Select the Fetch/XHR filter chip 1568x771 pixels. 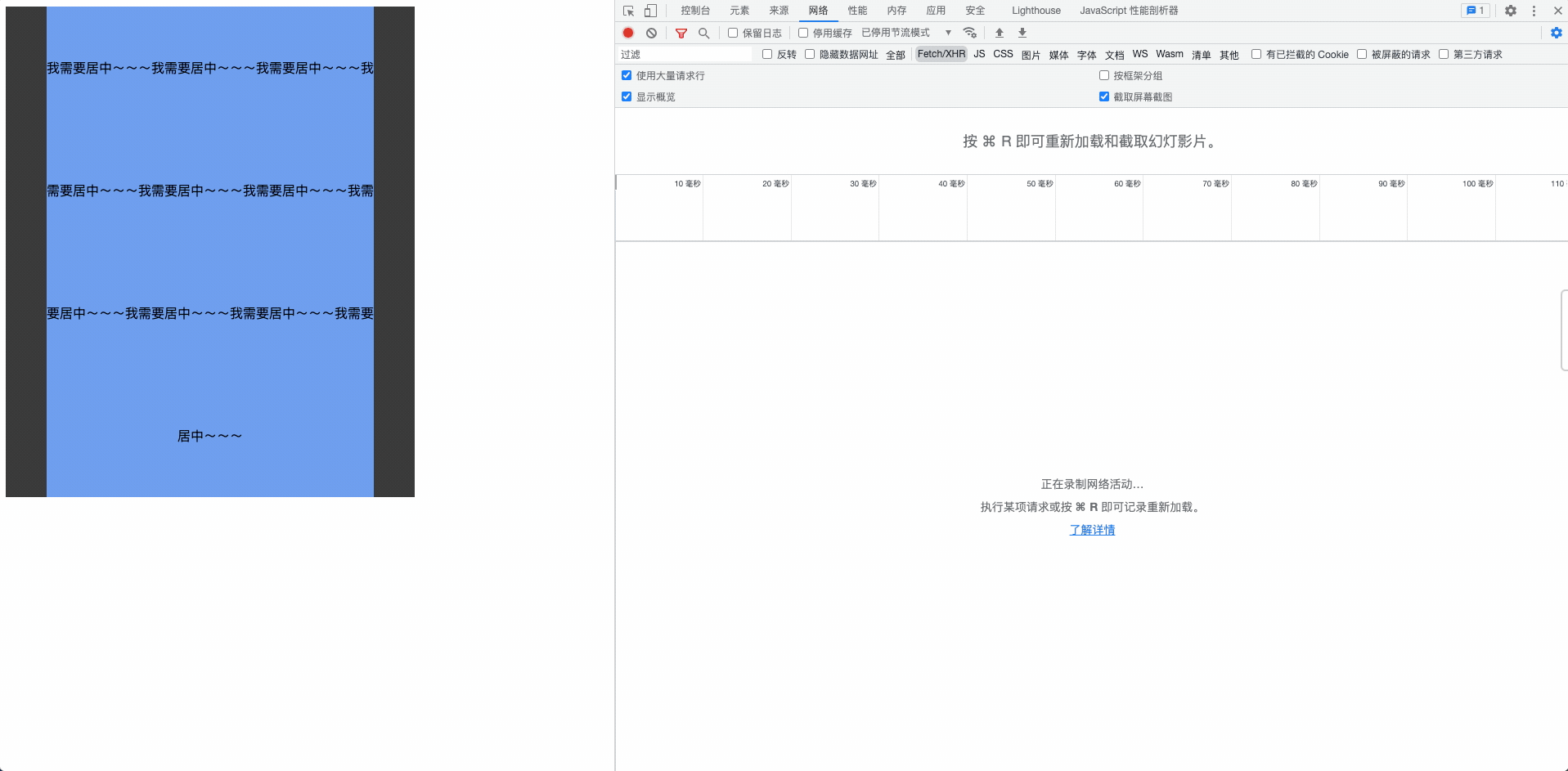(x=941, y=54)
